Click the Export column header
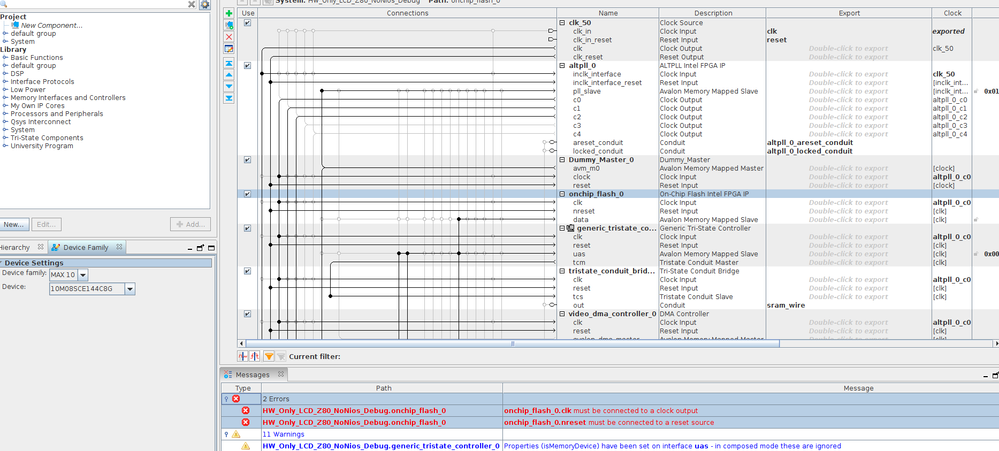999x451 pixels. pos(848,13)
